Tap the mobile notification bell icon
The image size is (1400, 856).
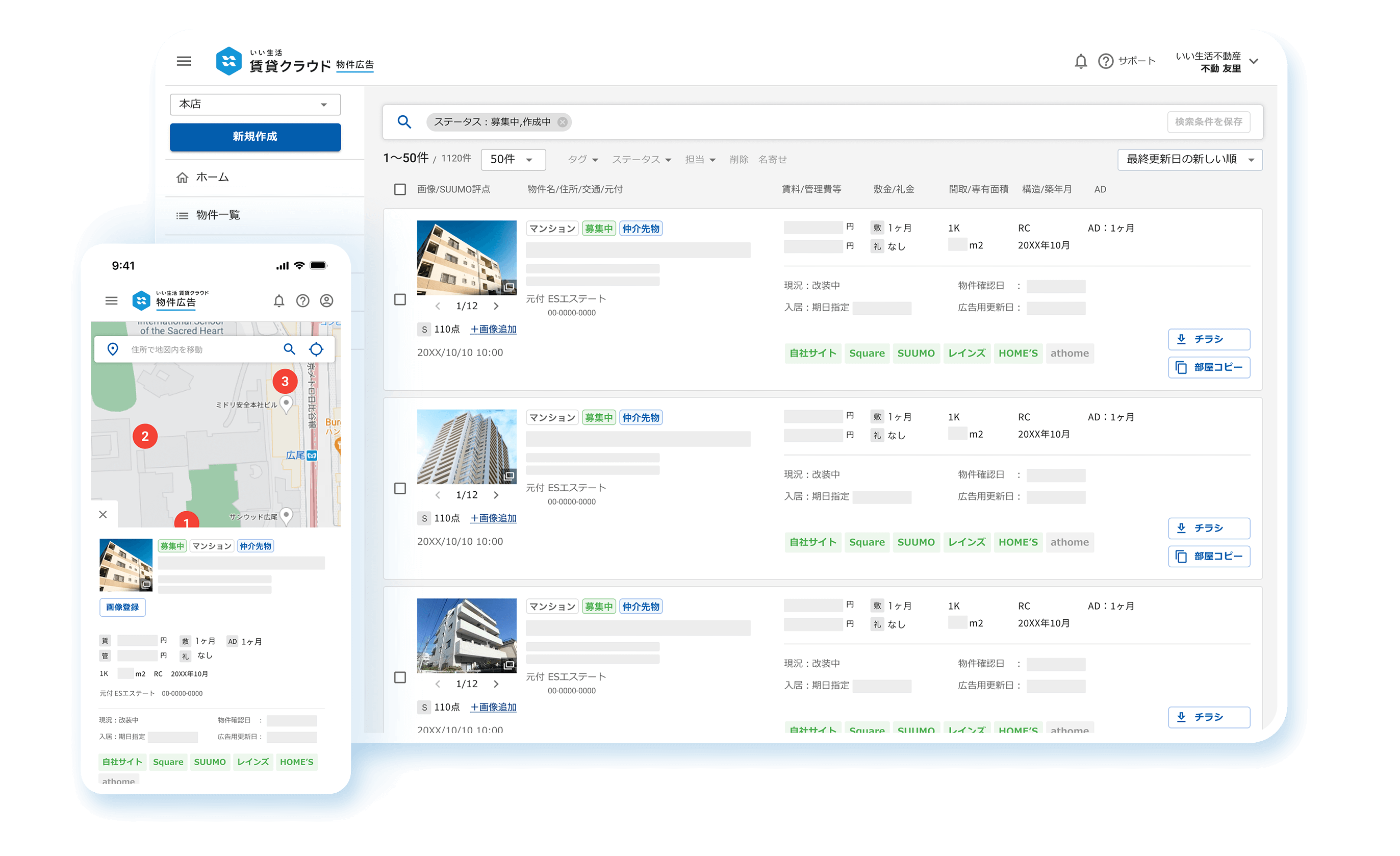click(x=279, y=300)
